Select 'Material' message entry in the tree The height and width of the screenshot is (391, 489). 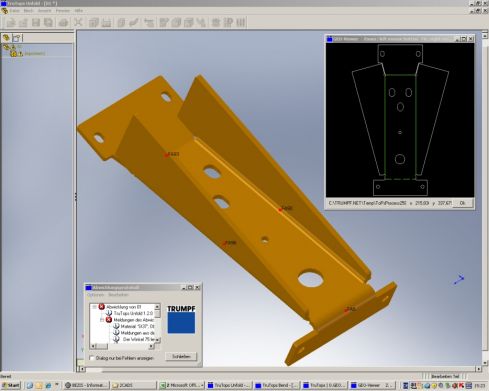click(137, 326)
